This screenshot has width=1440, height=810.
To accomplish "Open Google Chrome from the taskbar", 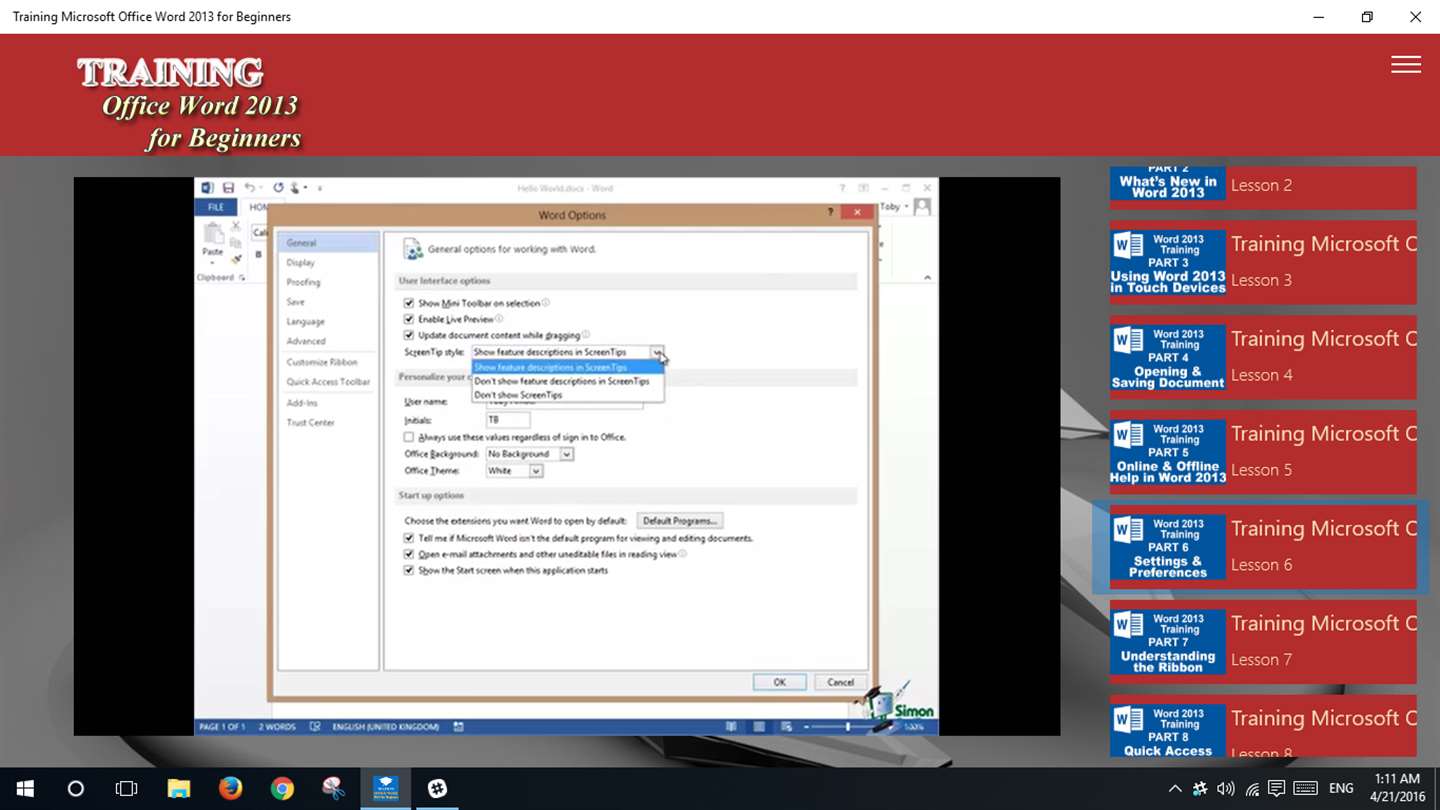I will 282,789.
